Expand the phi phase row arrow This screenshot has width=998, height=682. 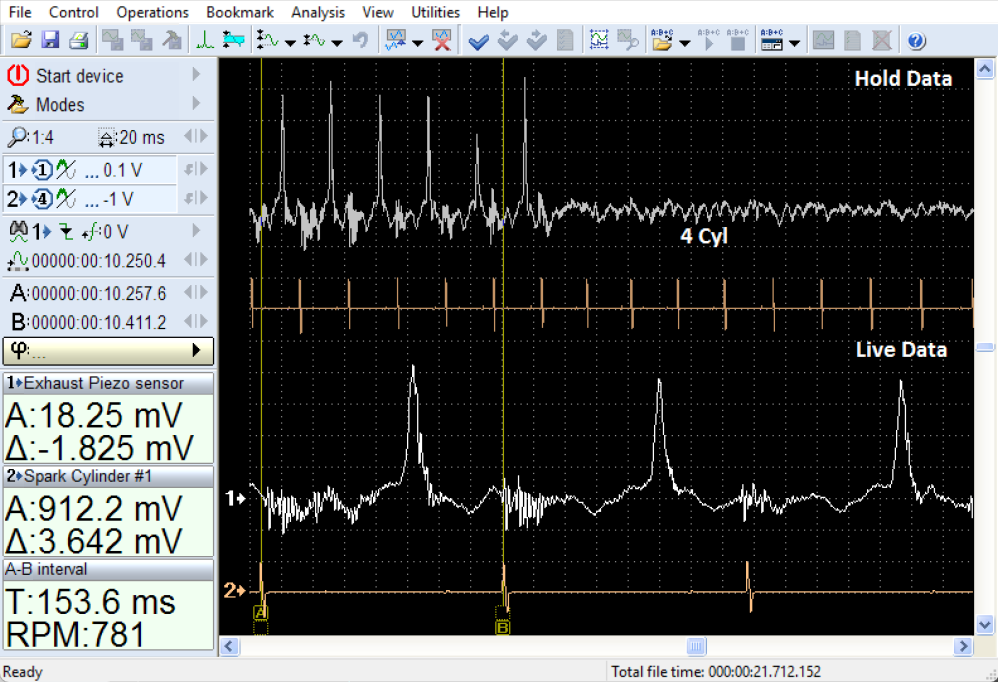pyautogui.click(x=196, y=350)
